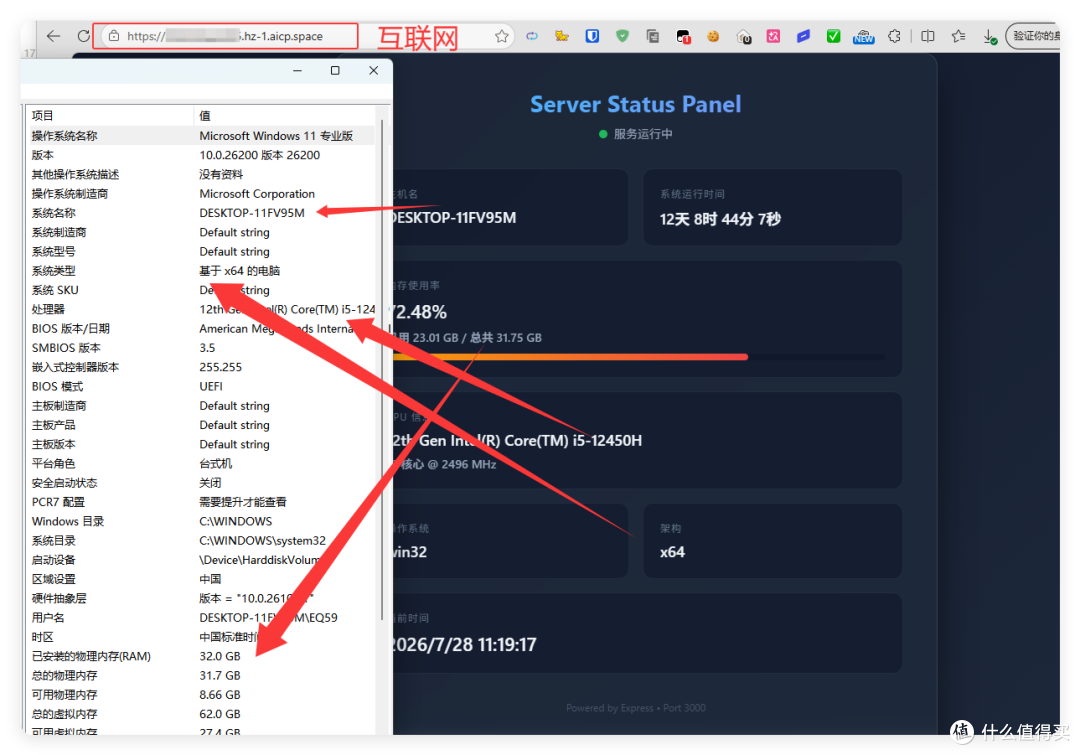Viewport: 1080px width, 755px height.
Task: Select the 系统名称 DESKTOP-11FV95M row
Action: pos(201,213)
